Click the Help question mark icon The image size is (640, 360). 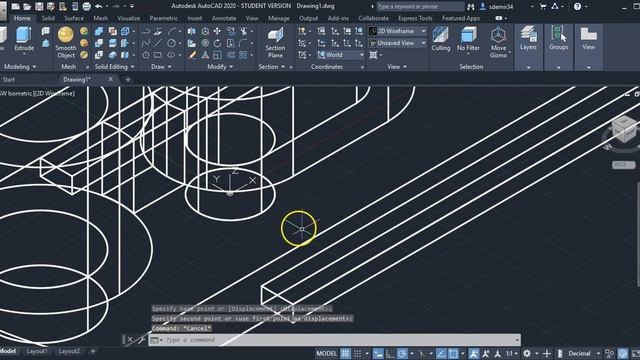tap(577, 7)
